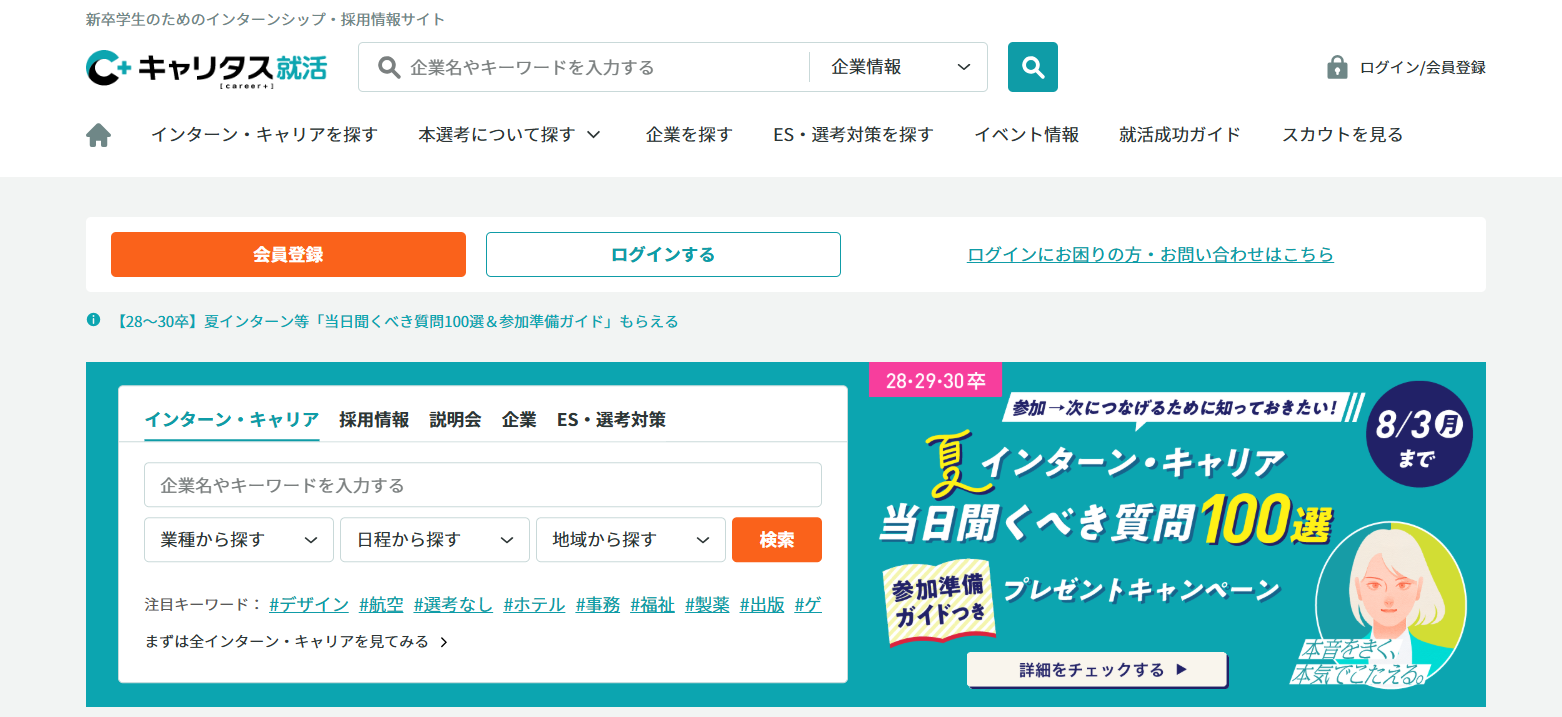1562x717 pixels.
Task: Click the teal magnifier search button
Action: click(x=1033, y=67)
